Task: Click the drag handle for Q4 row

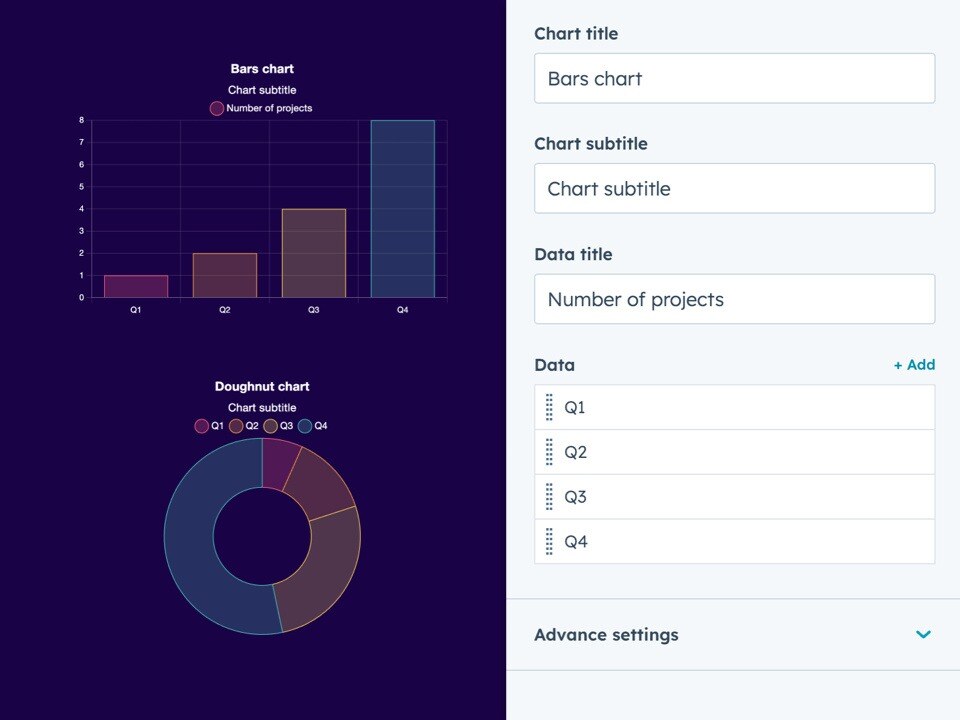Action: click(549, 542)
